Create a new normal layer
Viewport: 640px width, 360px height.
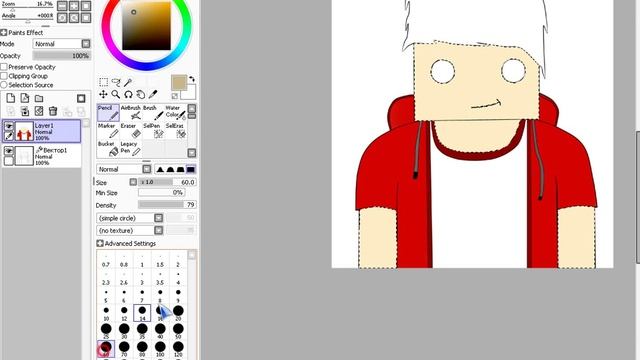(11, 98)
